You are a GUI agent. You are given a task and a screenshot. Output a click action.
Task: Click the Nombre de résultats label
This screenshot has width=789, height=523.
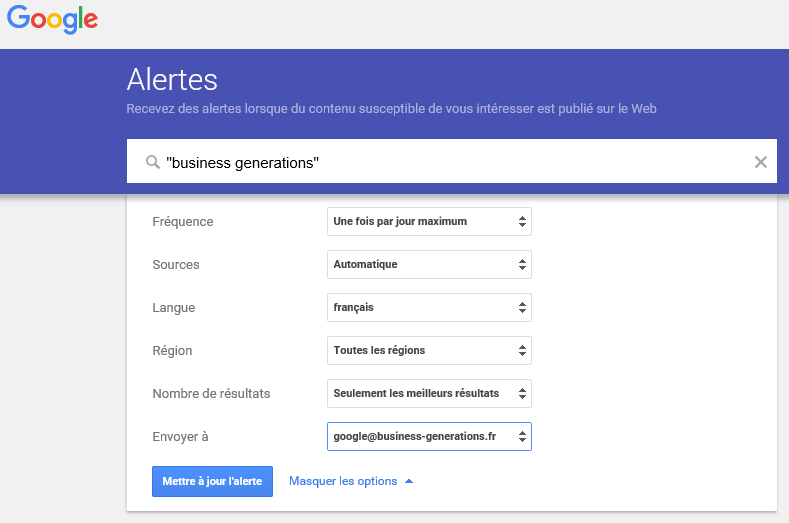pos(211,394)
